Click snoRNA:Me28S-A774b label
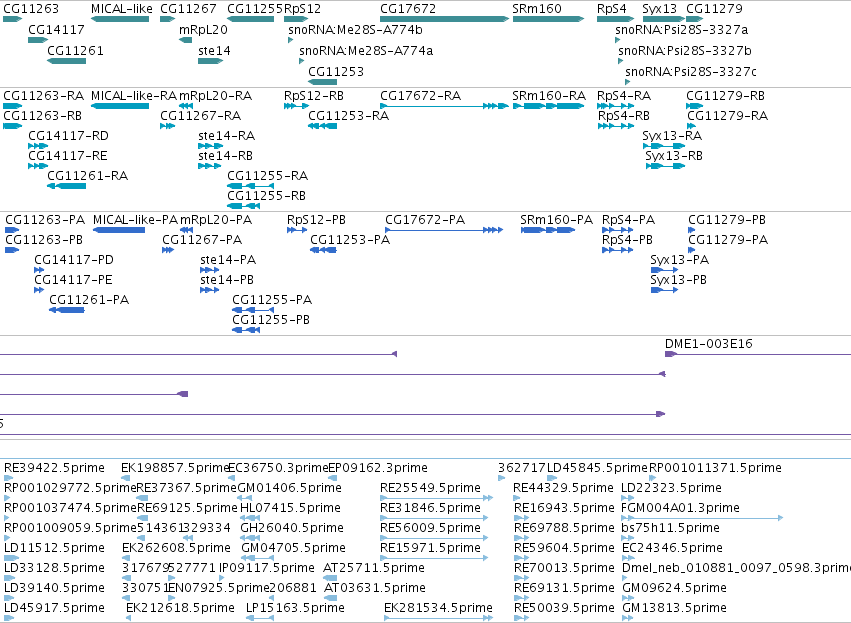 (x=355, y=29)
